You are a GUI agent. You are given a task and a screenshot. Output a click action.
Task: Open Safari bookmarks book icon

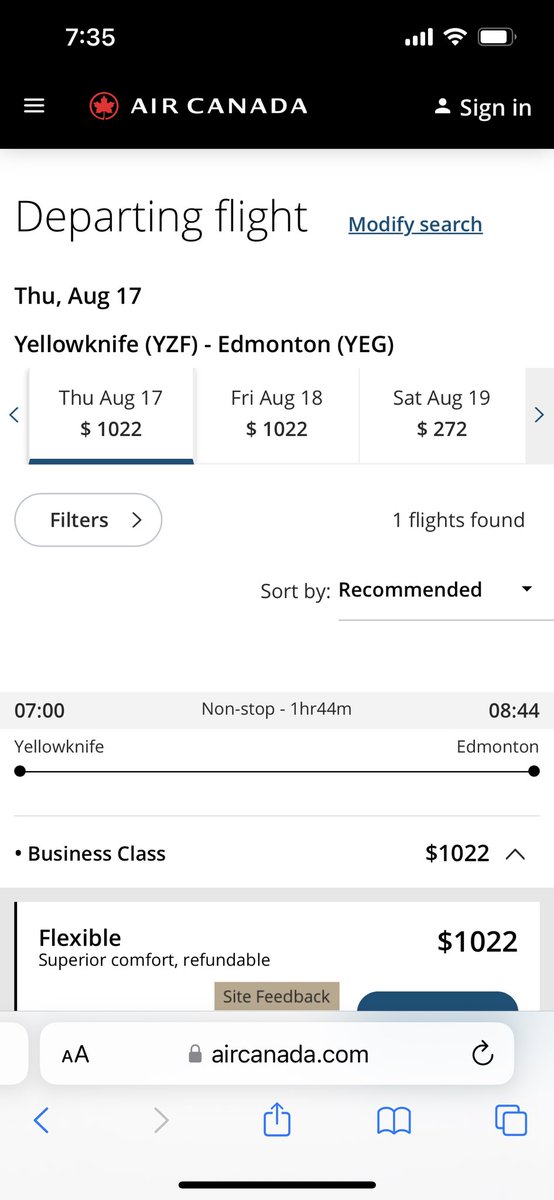394,1122
